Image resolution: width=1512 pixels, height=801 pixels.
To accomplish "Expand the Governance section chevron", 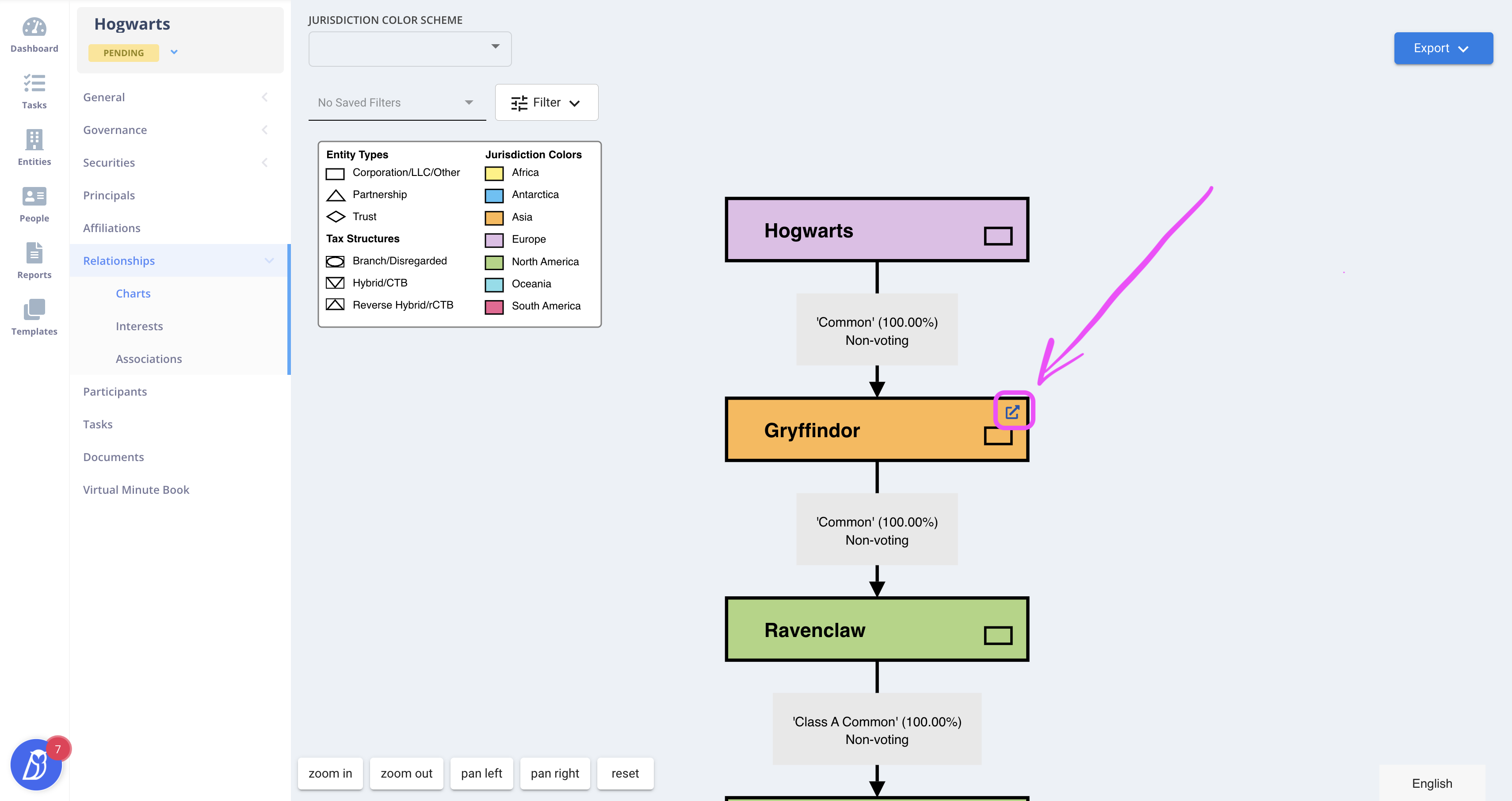I will pyautogui.click(x=265, y=130).
